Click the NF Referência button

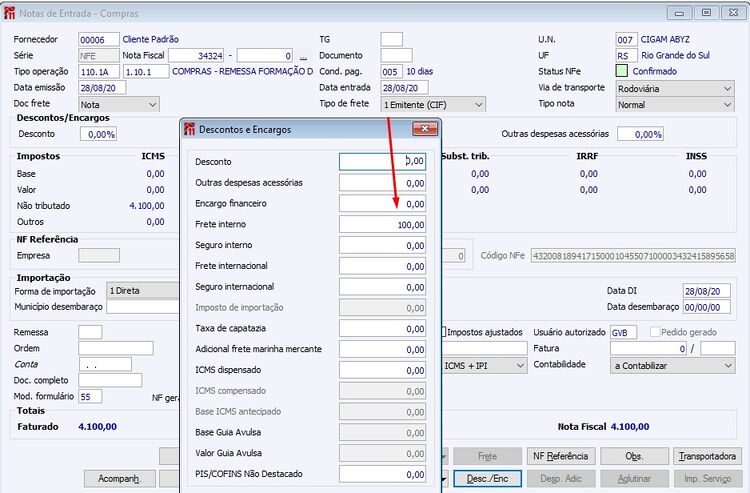[561, 456]
